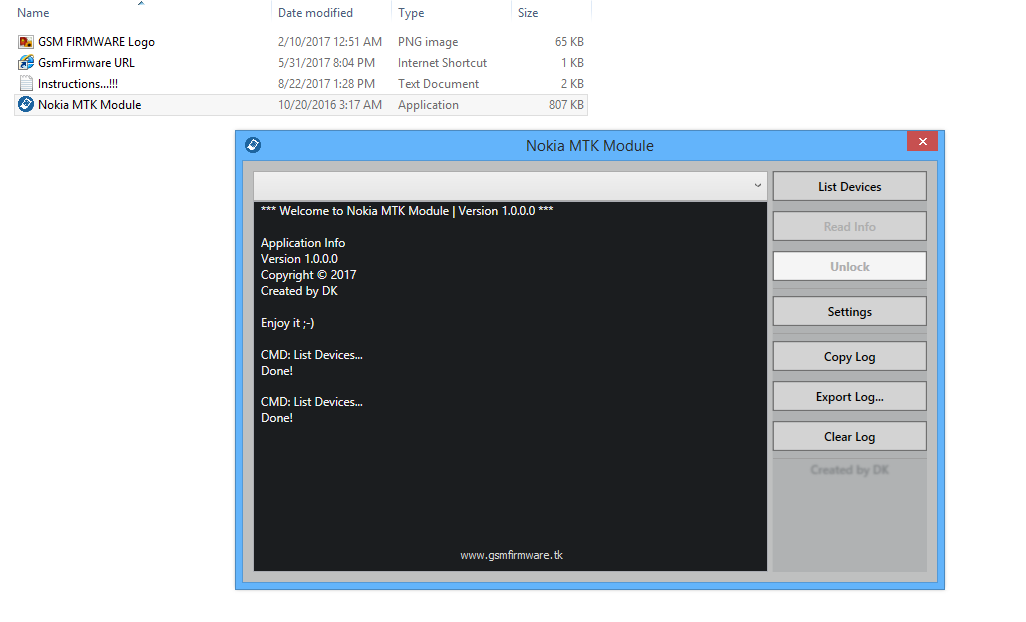Click the Enjoy it ;-) log line
The image size is (1026, 622).
coord(287,322)
